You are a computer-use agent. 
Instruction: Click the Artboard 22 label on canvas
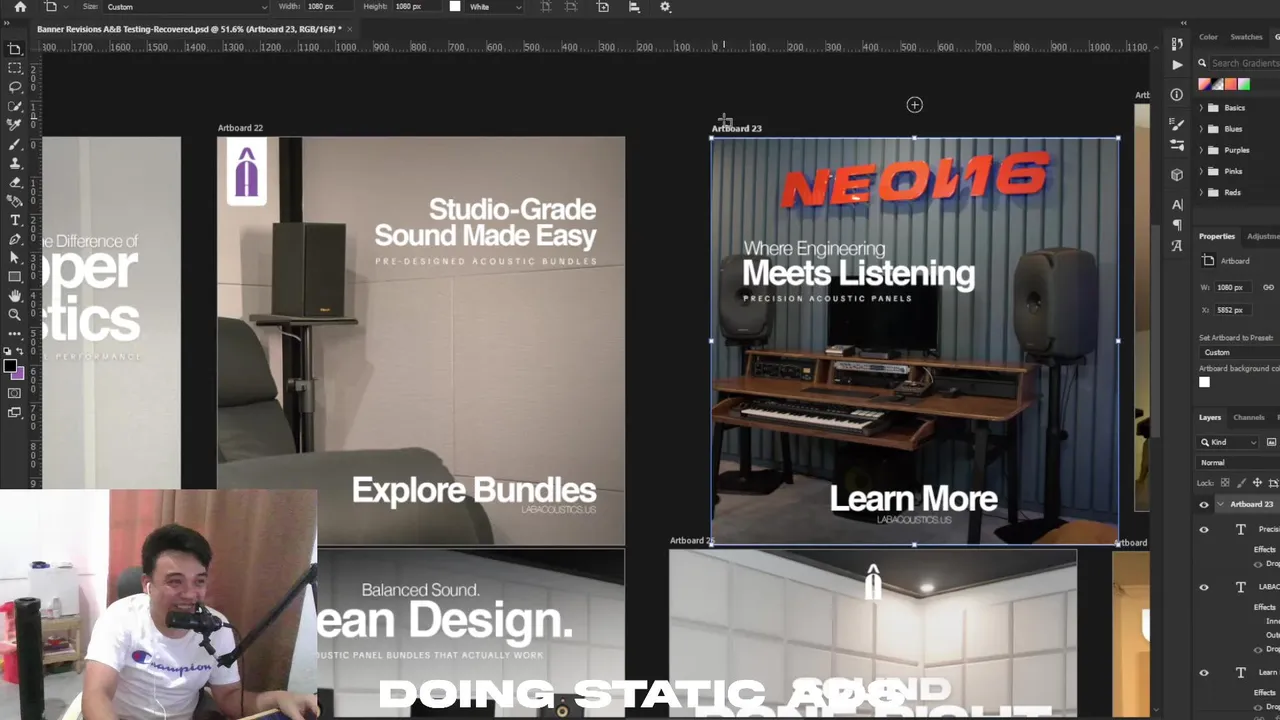tap(240, 128)
